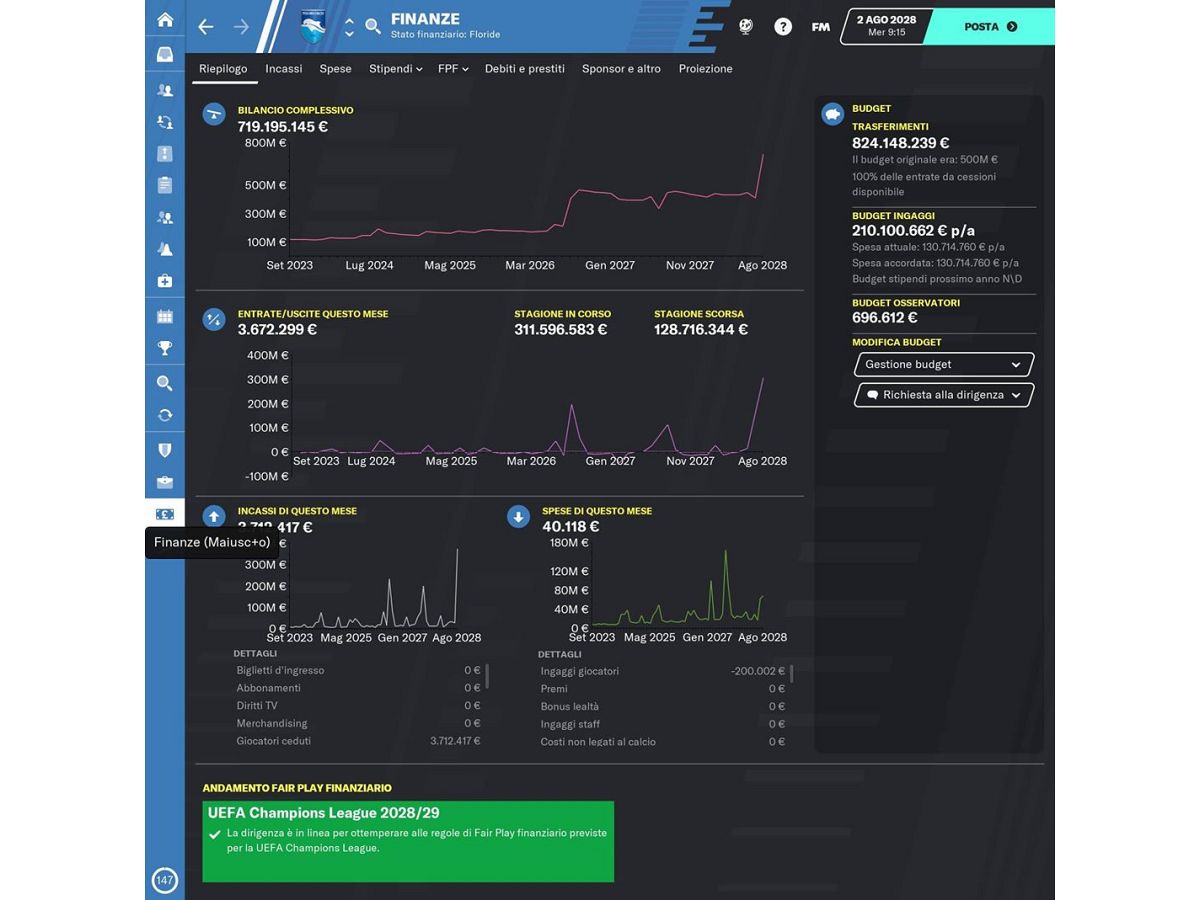Switch to the Incassi tab
1200x900 pixels.
point(284,69)
